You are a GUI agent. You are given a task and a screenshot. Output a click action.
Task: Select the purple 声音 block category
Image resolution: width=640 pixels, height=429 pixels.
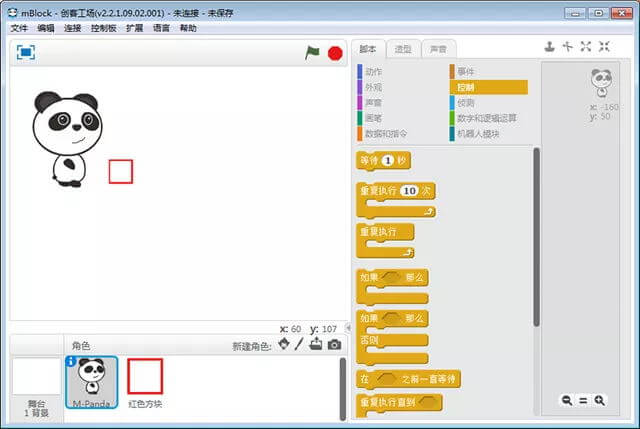[371, 103]
